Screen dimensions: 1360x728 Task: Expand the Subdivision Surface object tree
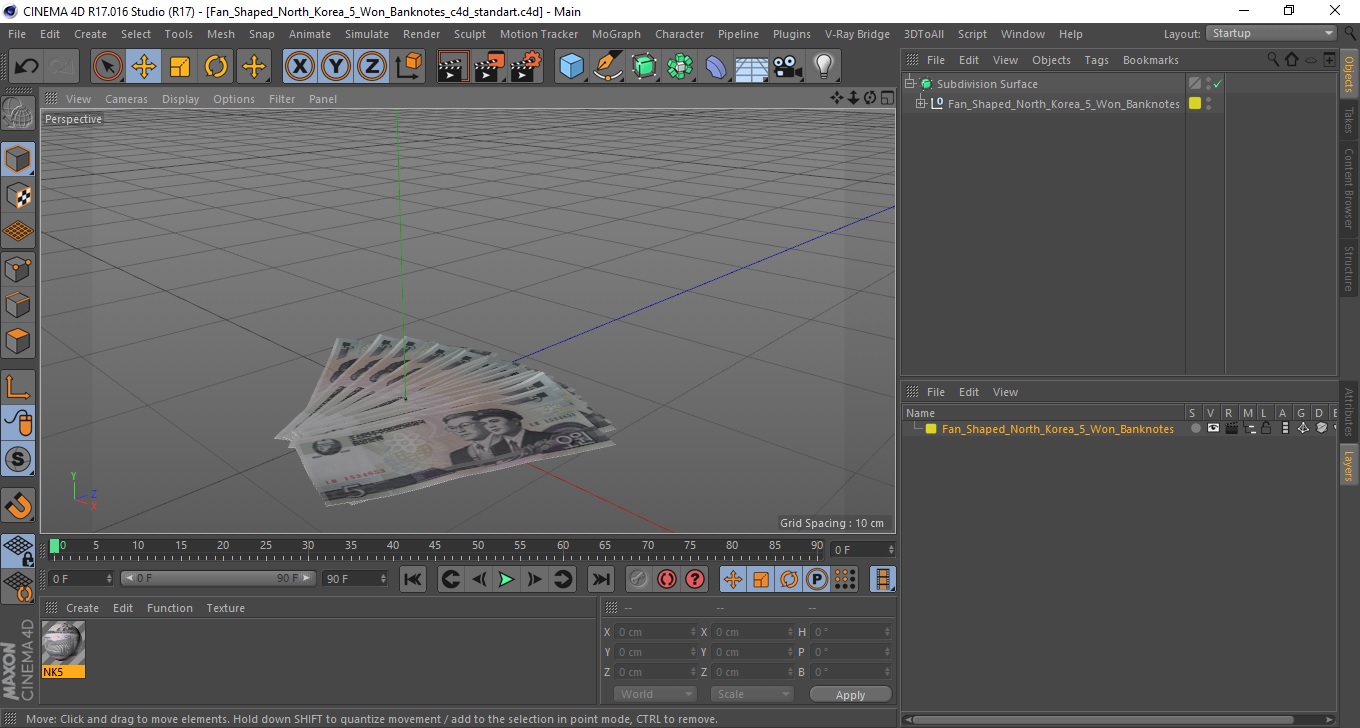point(910,84)
